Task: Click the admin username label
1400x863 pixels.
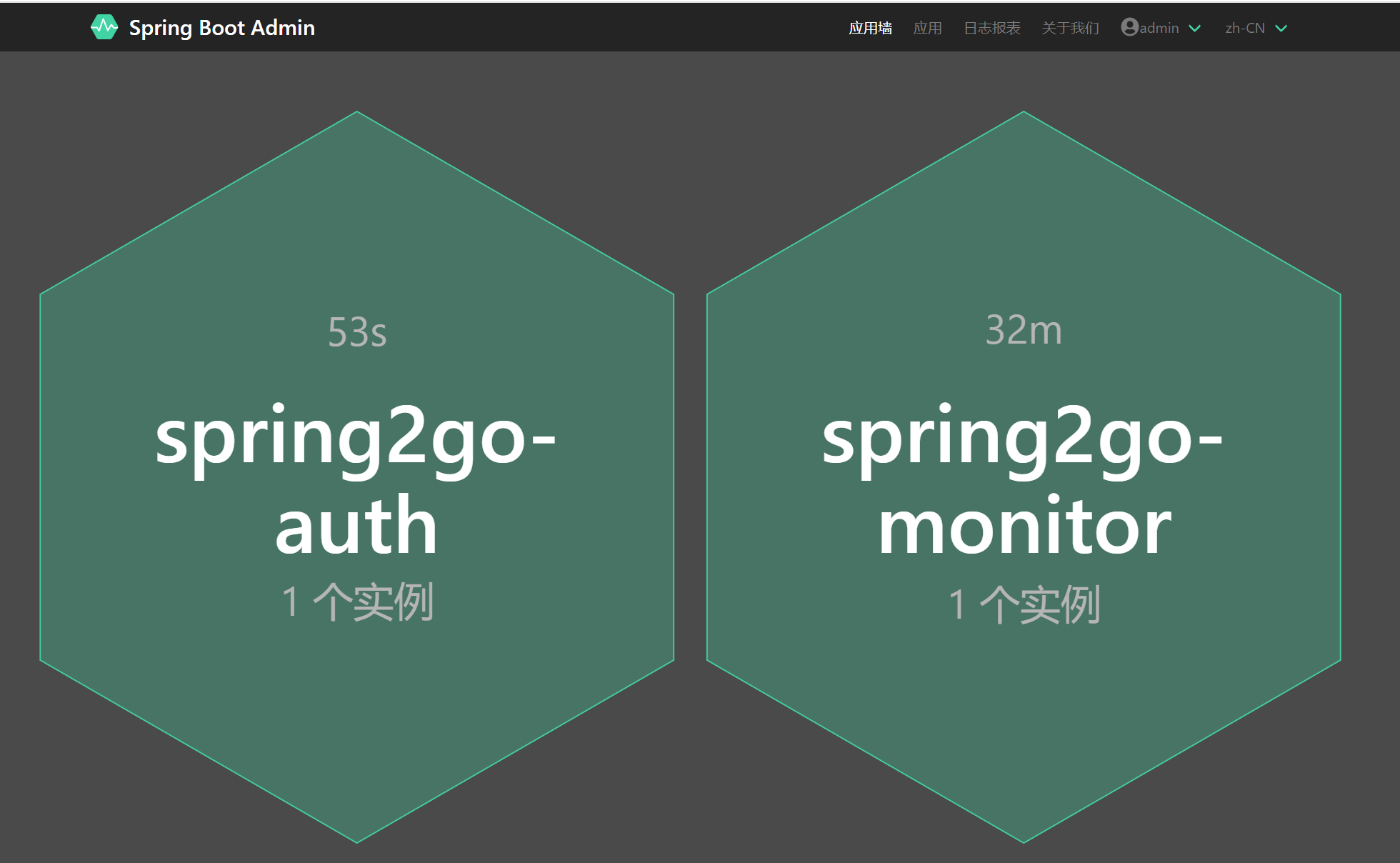Action: tap(1159, 28)
